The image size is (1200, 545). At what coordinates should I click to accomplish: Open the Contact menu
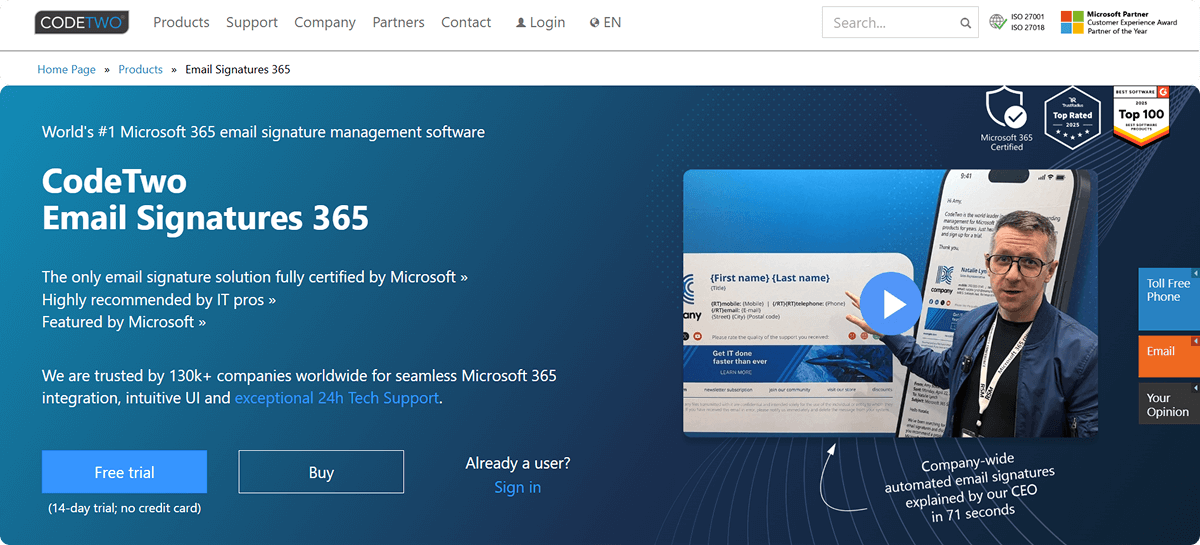[x=466, y=22]
